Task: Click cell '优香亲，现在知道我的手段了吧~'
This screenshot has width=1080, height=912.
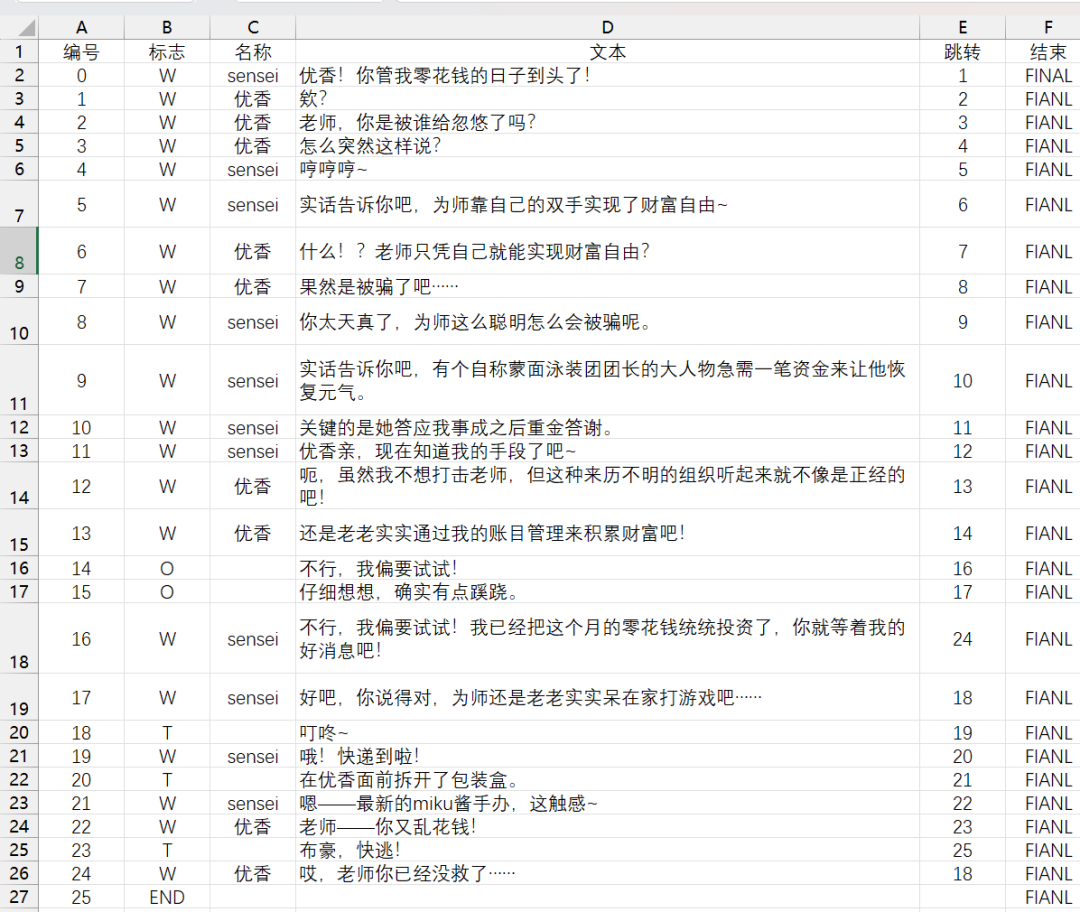Action: click(608, 450)
